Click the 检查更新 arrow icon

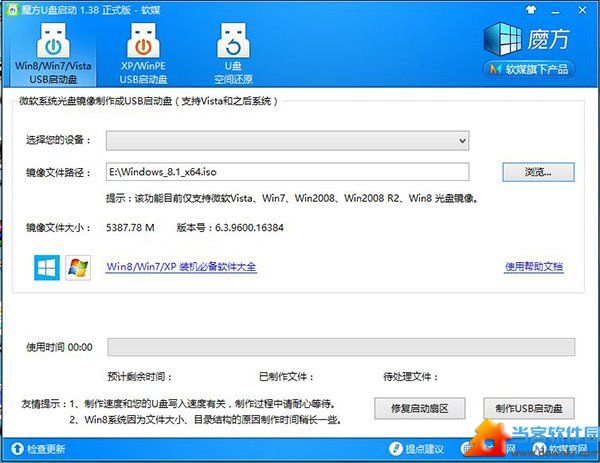17,449
